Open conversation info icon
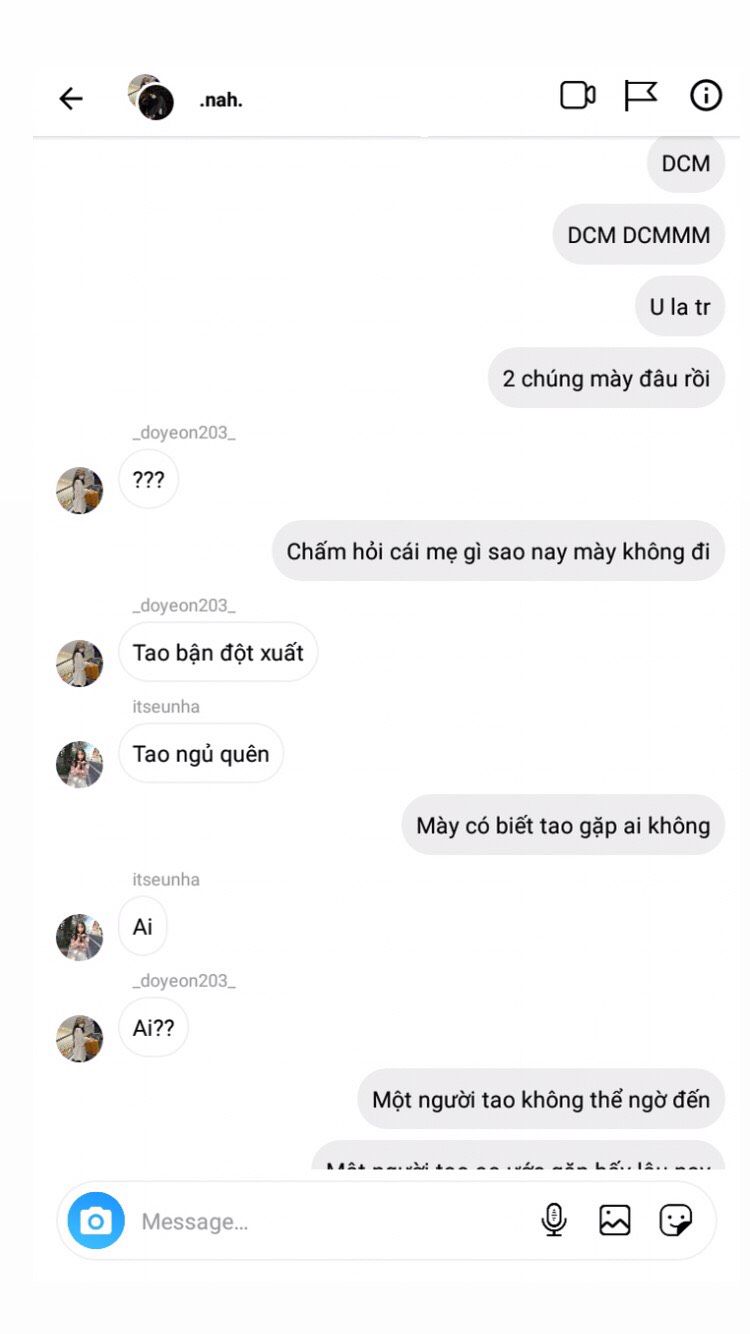 tap(706, 96)
